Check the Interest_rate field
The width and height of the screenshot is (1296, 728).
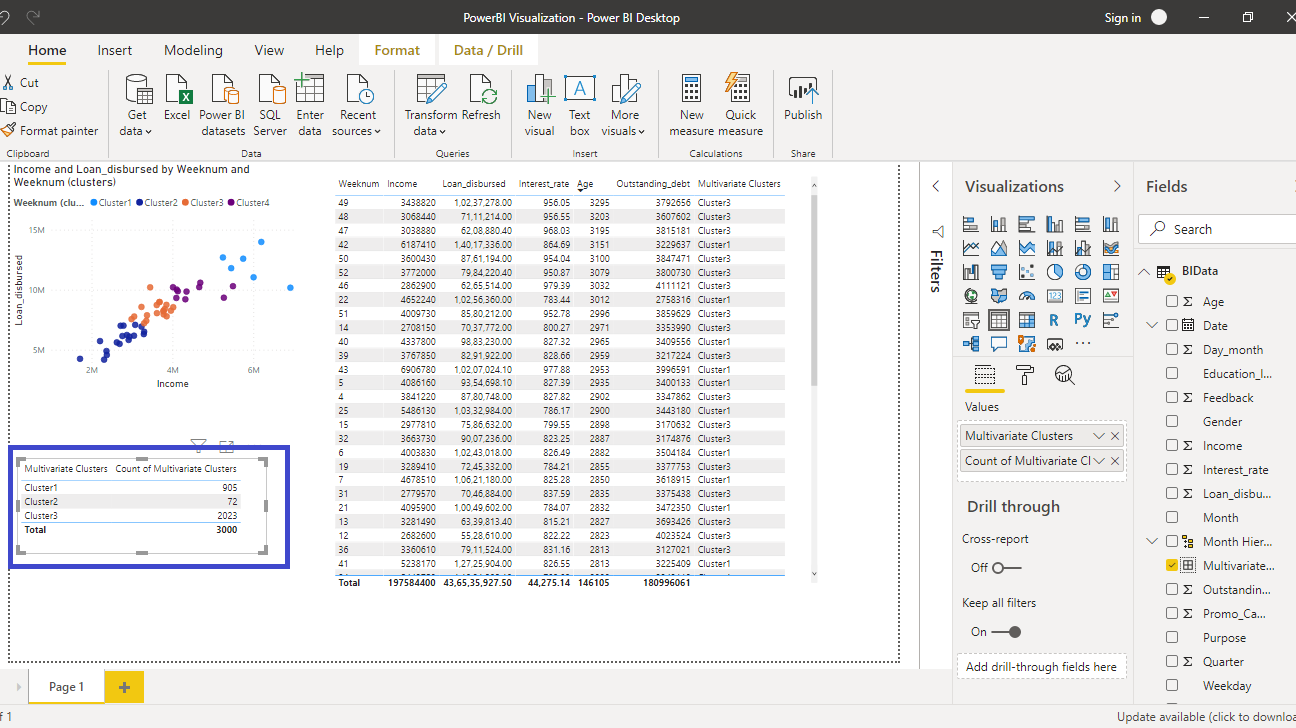pos(1172,469)
